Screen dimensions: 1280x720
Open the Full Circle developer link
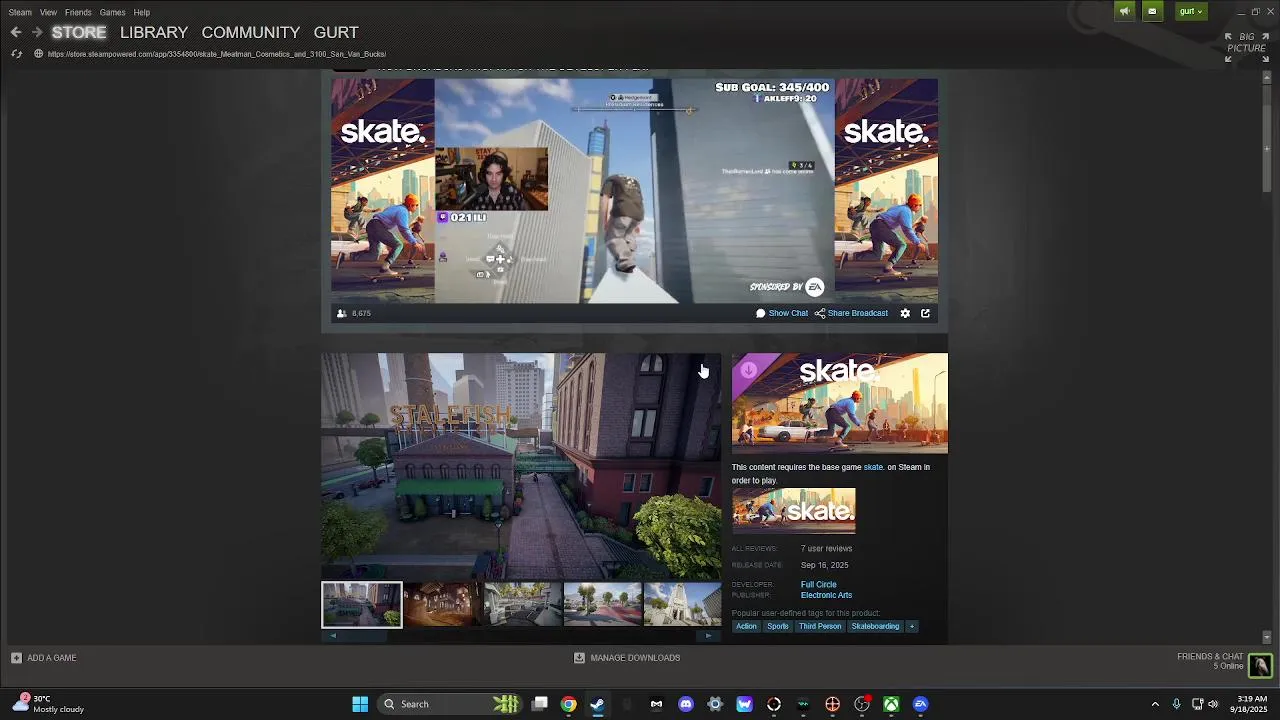(x=818, y=585)
